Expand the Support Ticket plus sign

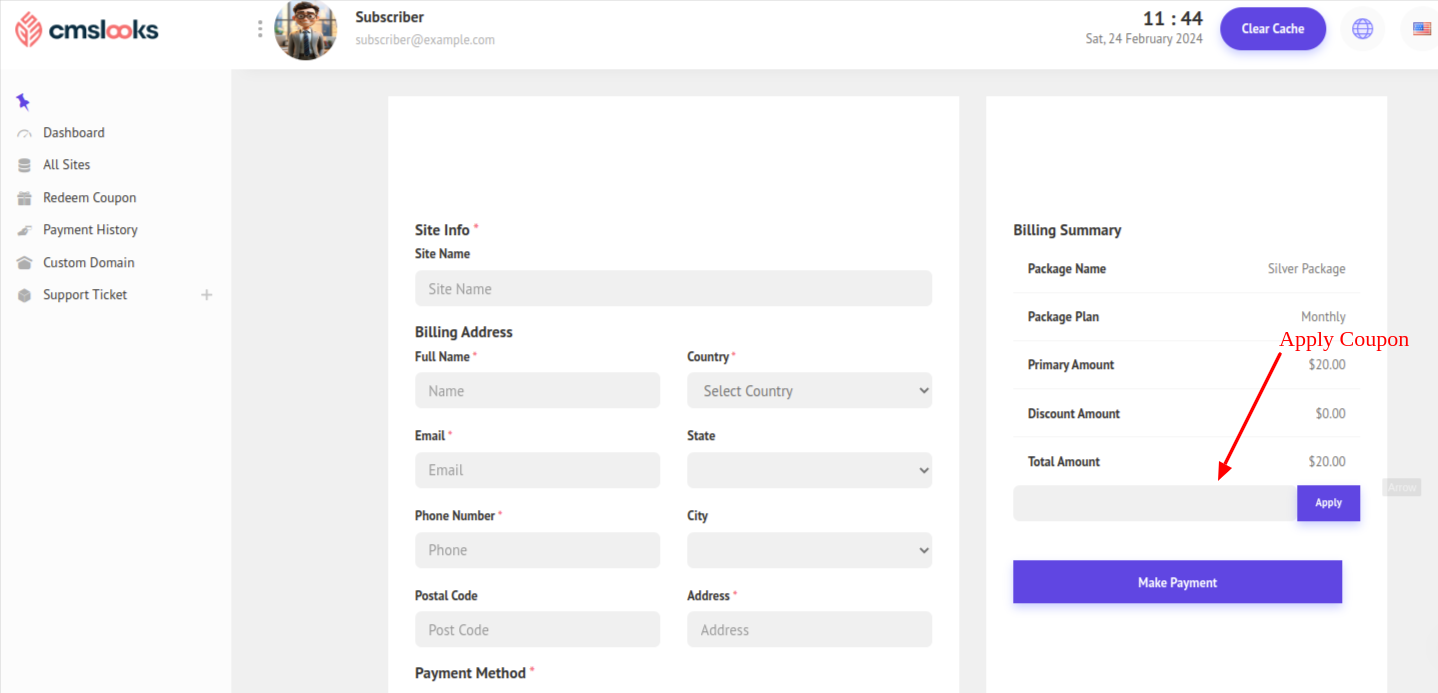207,295
